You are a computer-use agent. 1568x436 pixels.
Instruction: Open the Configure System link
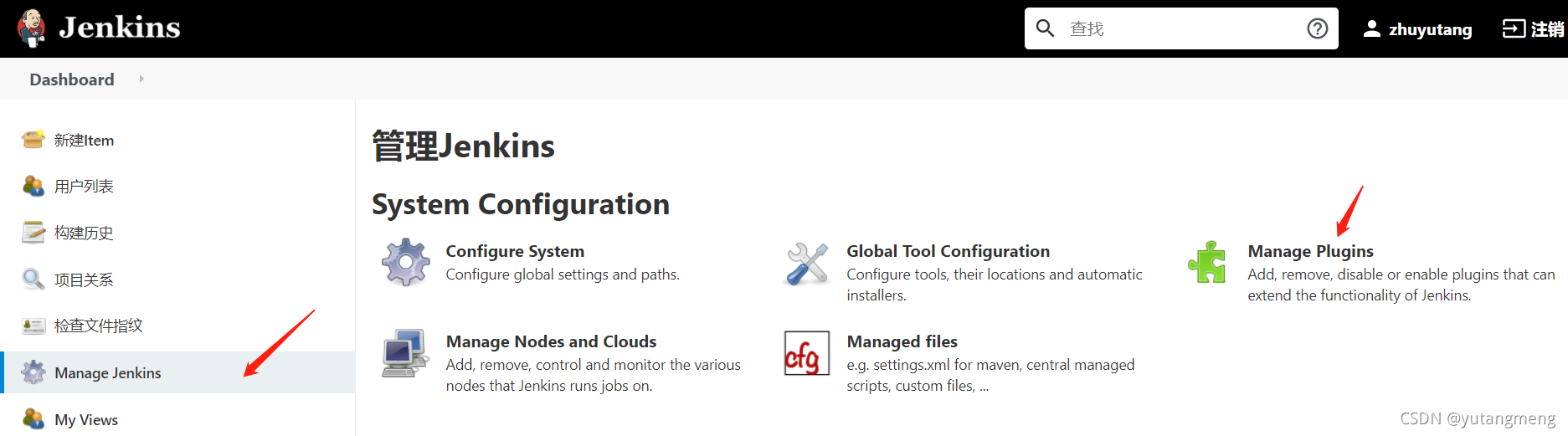(x=515, y=251)
